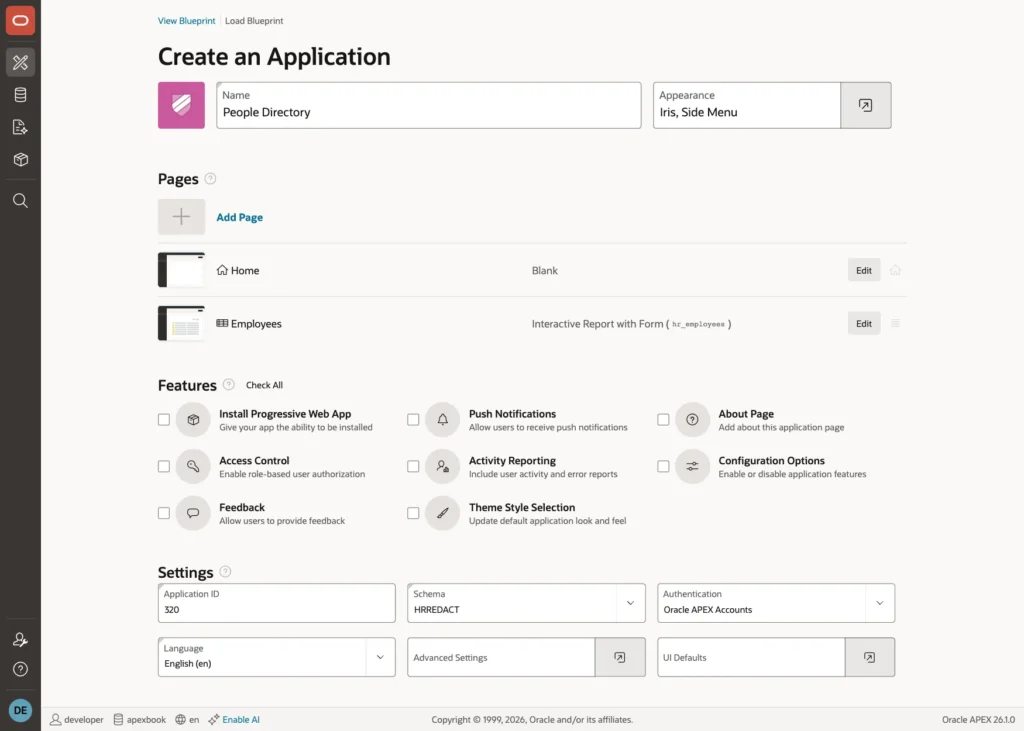
Task: Click the Appearance field showing Iris, Side Menu
Action: 746,105
